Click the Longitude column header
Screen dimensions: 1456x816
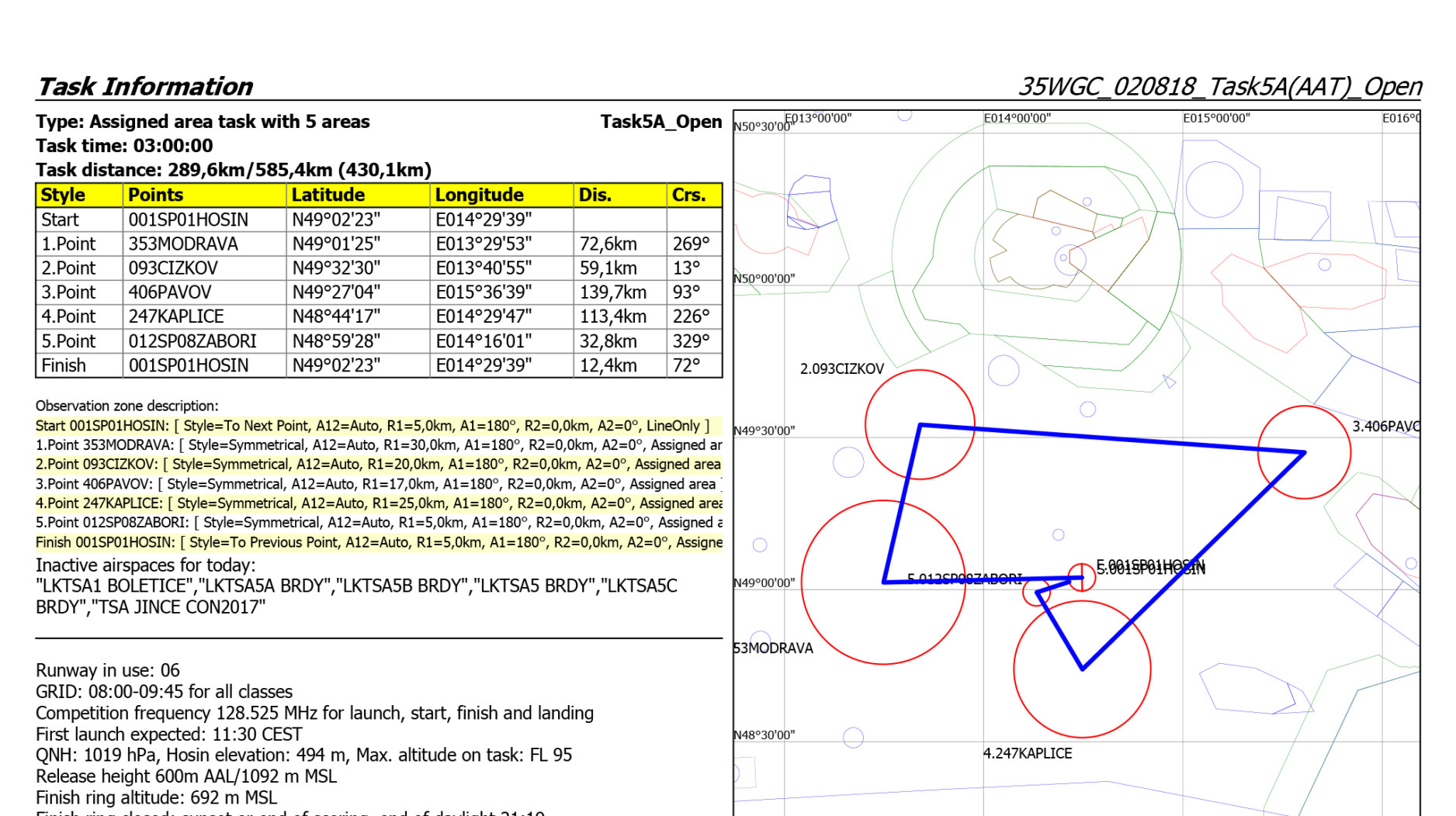(479, 195)
